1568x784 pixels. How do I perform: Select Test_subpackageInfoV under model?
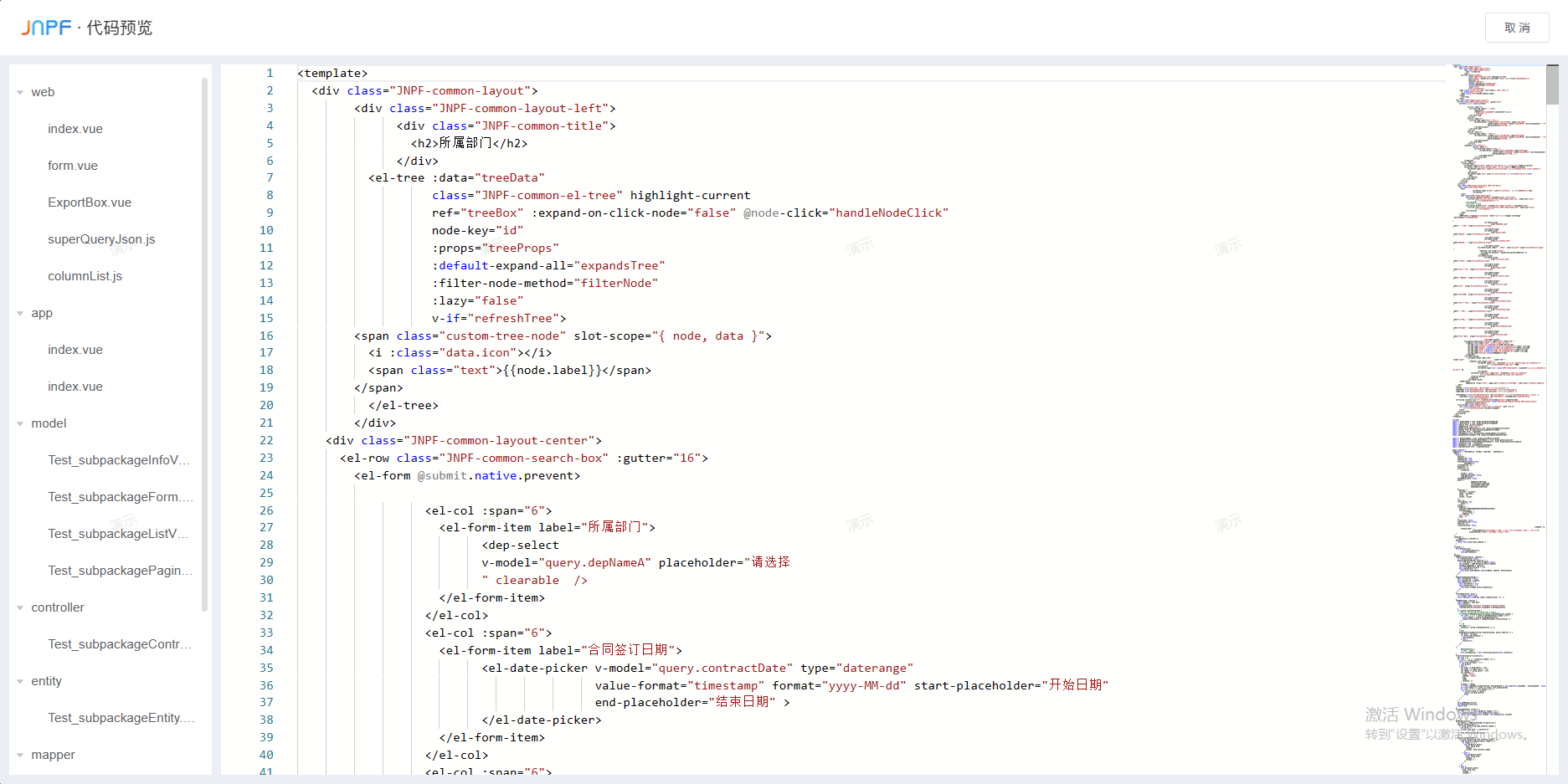click(120, 460)
